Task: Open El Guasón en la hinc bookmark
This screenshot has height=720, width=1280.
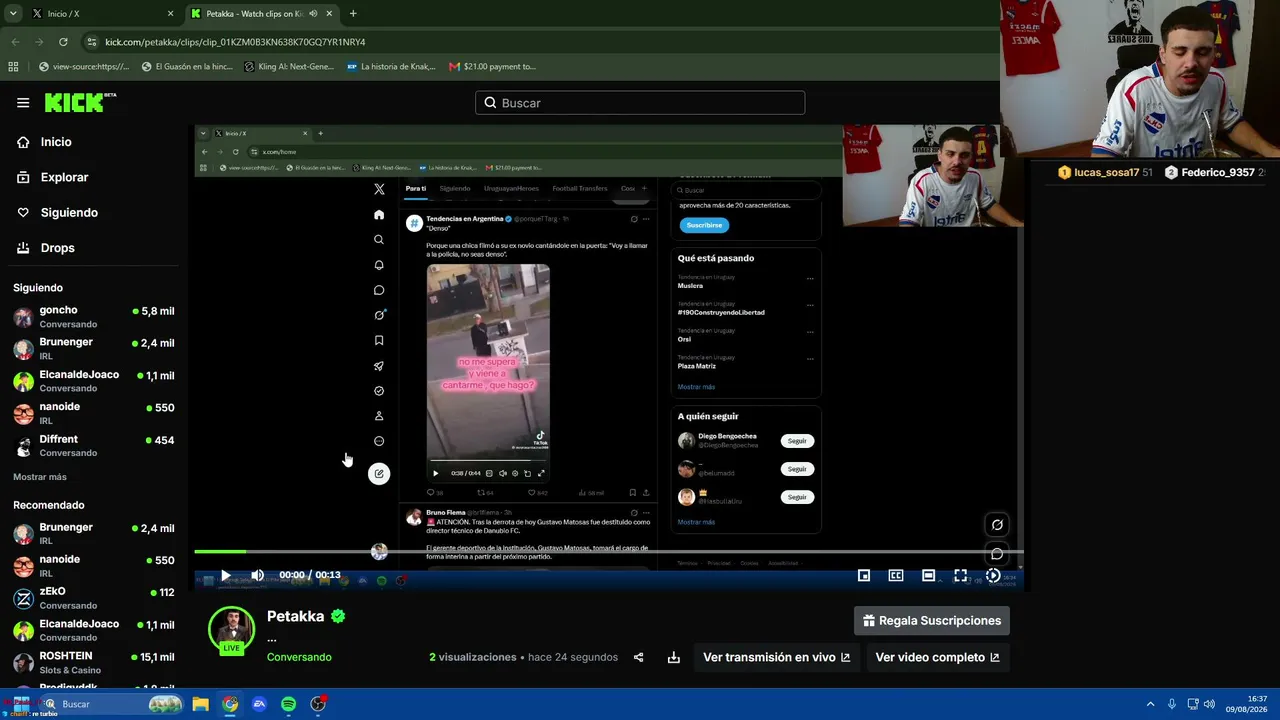Action: click(x=187, y=67)
